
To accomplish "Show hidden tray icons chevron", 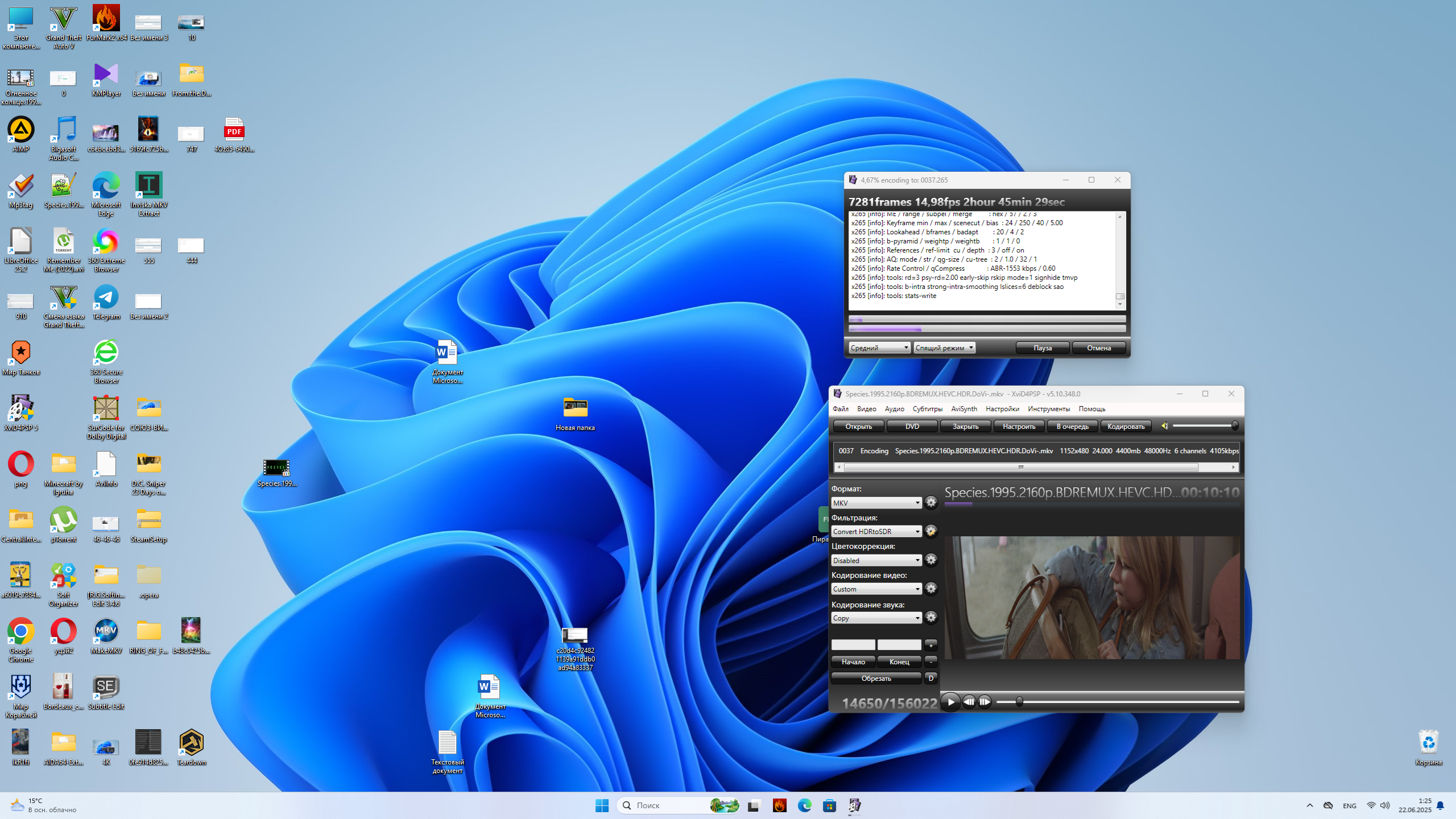I will [x=1310, y=805].
